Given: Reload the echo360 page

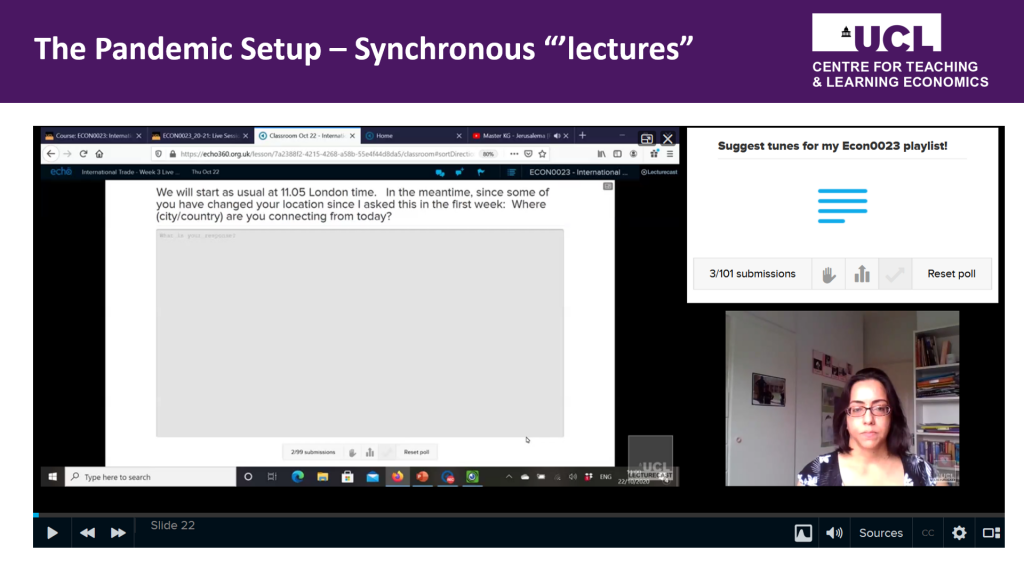Looking at the screenshot, I should tap(83, 153).
